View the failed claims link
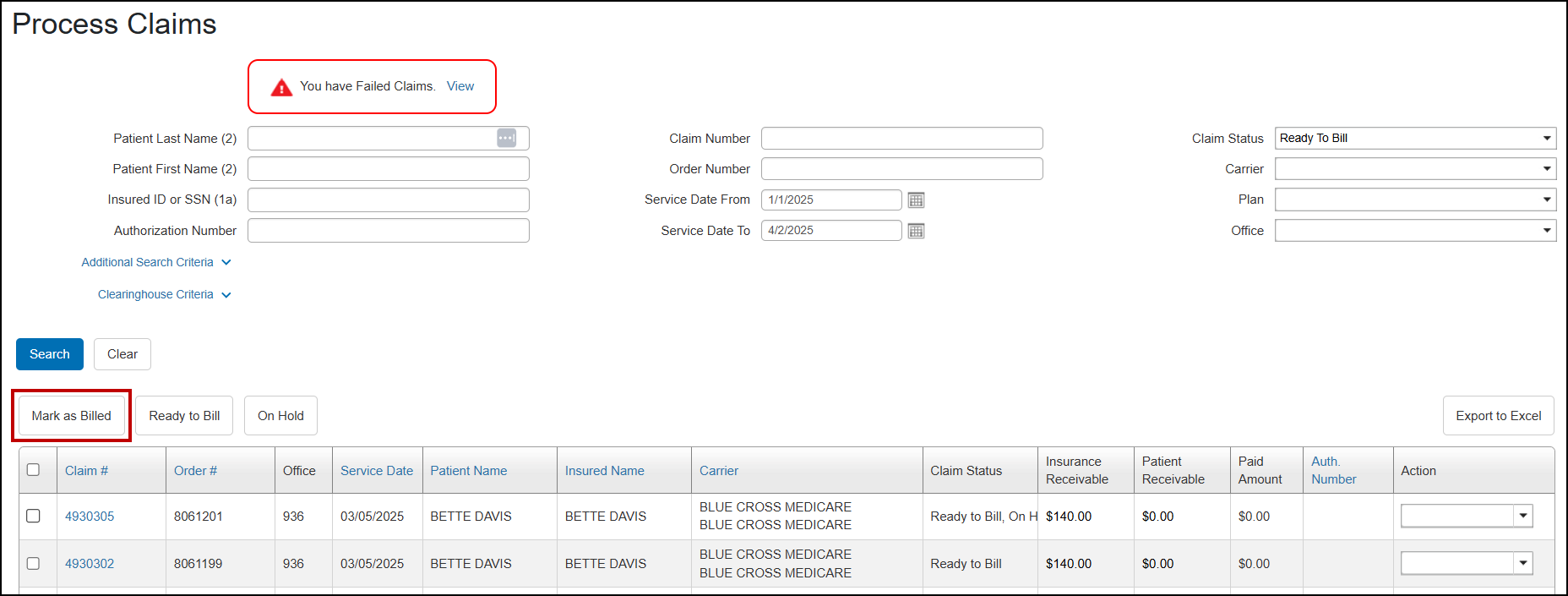1568x596 pixels. click(460, 86)
